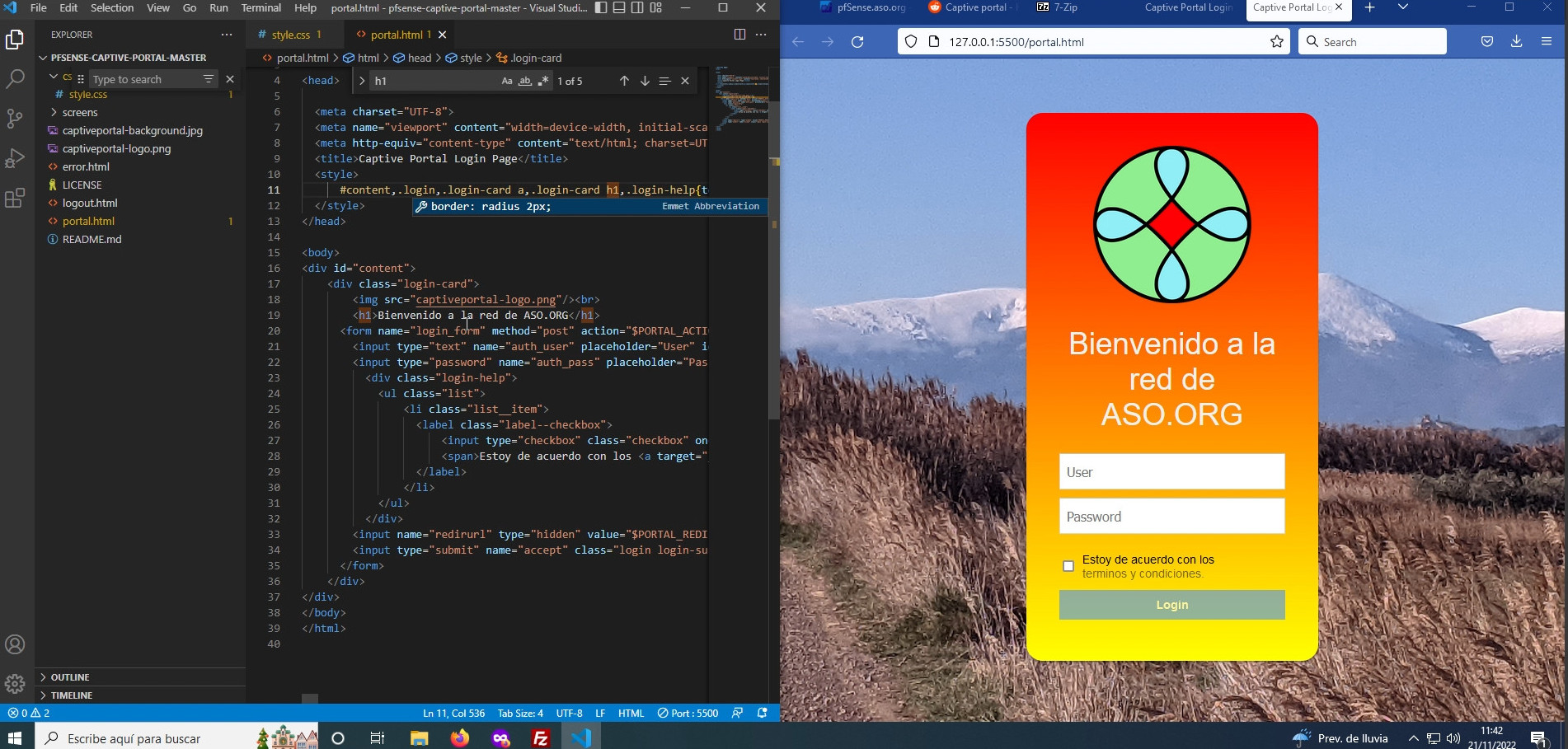Open the terminos y condiciones link
Viewport: 1568px width, 749px height.
[x=1142, y=573]
